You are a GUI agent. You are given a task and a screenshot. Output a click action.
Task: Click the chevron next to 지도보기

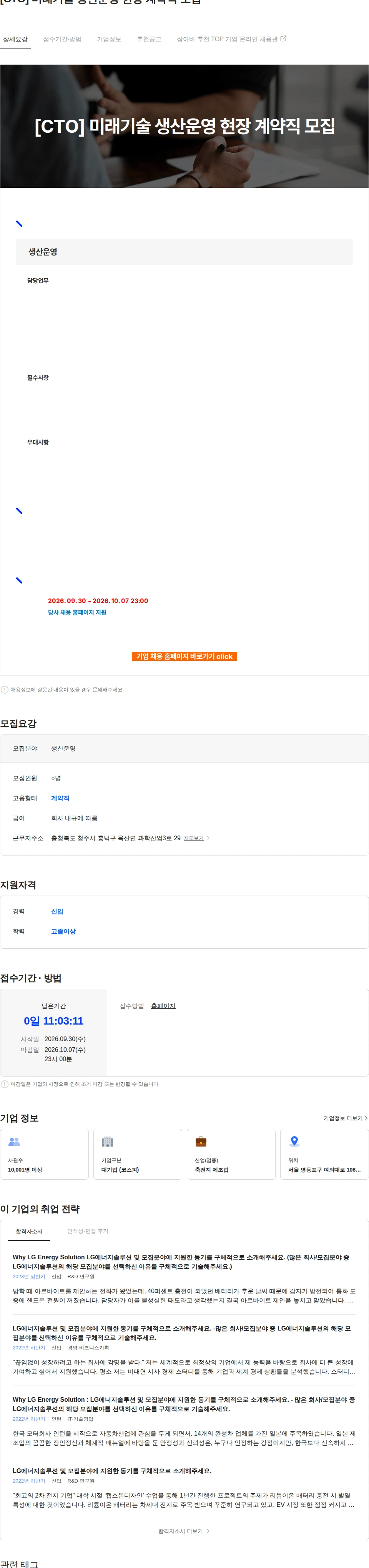208,838
